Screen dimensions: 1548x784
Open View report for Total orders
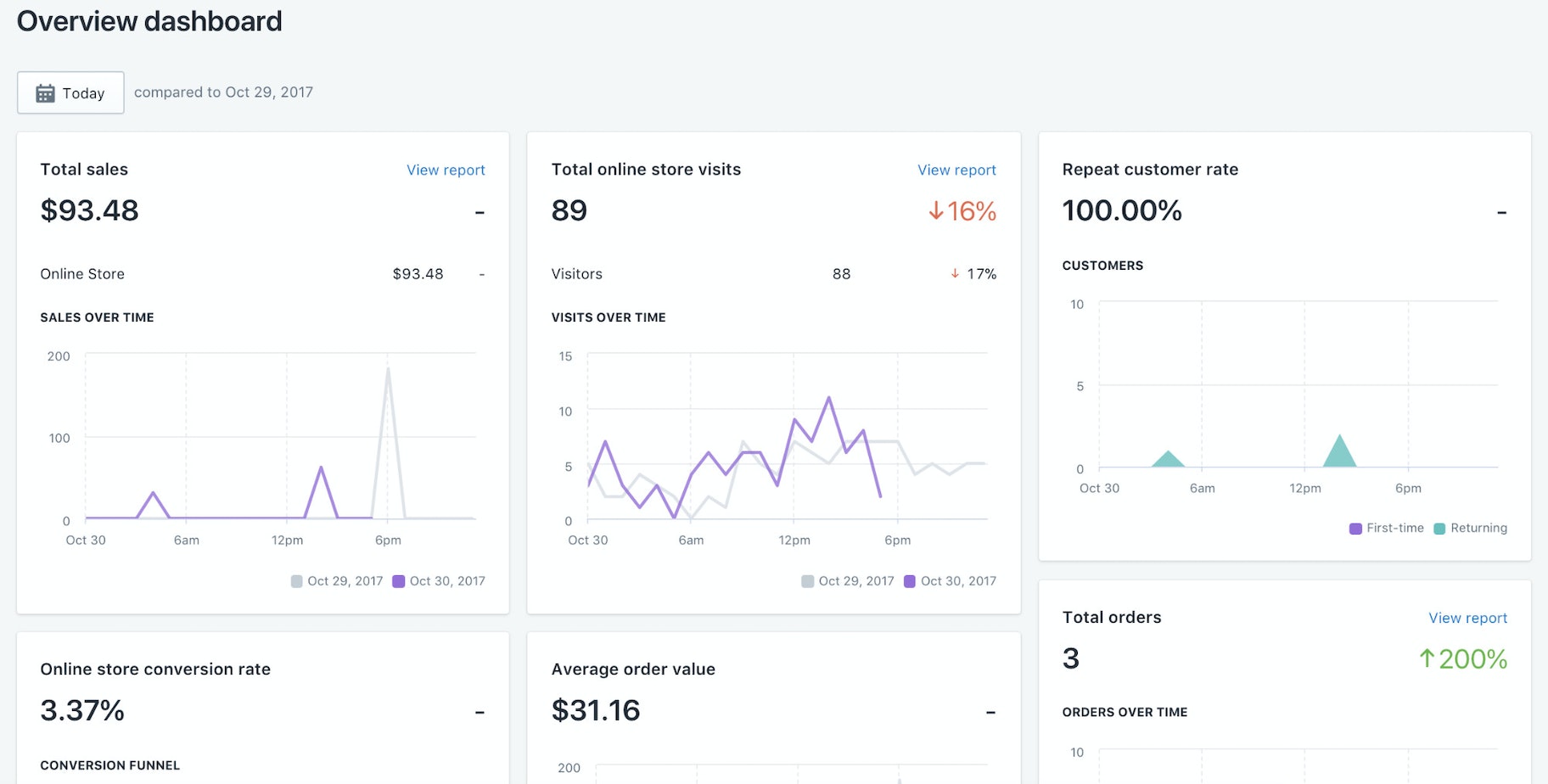pyautogui.click(x=1467, y=618)
